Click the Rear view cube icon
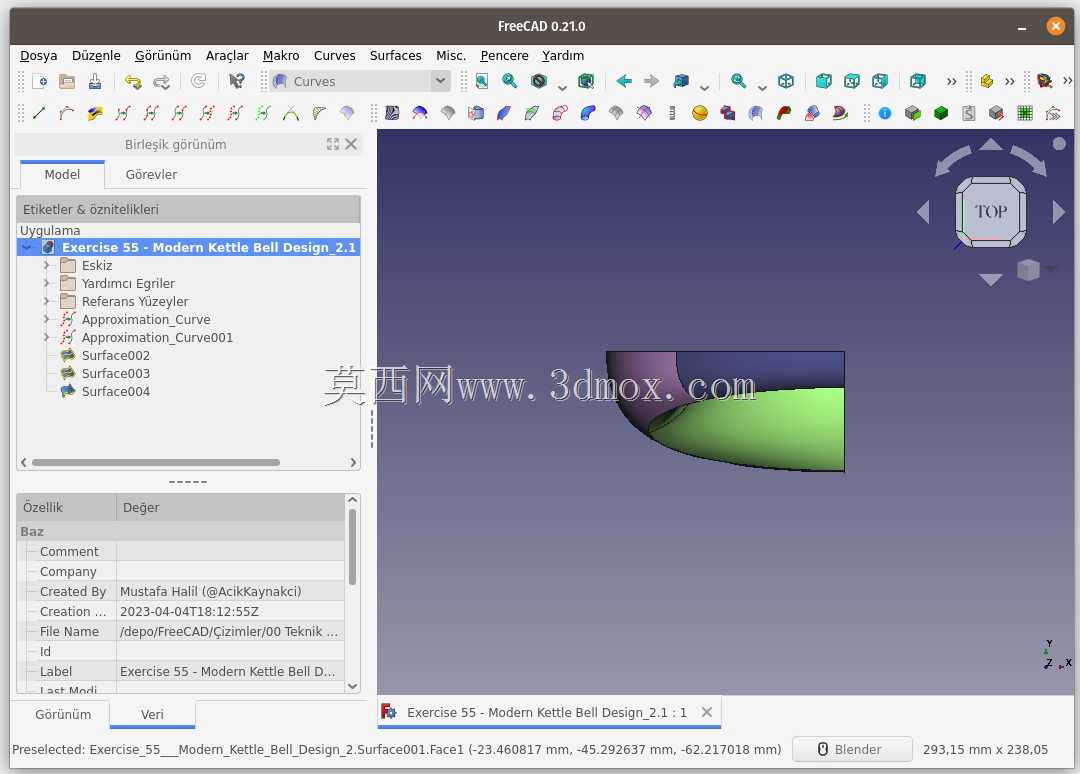Viewport: 1080px width, 774px height. [x=917, y=81]
